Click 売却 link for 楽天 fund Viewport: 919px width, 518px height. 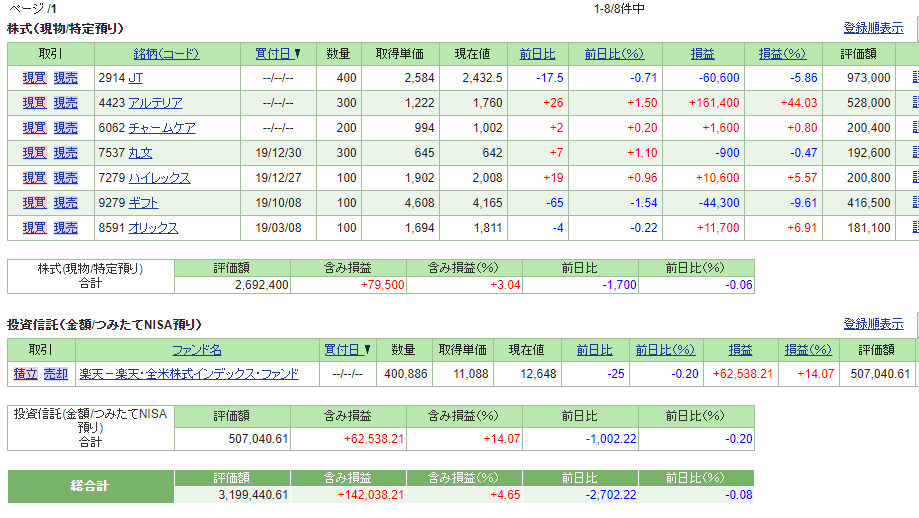coord(56,374)
